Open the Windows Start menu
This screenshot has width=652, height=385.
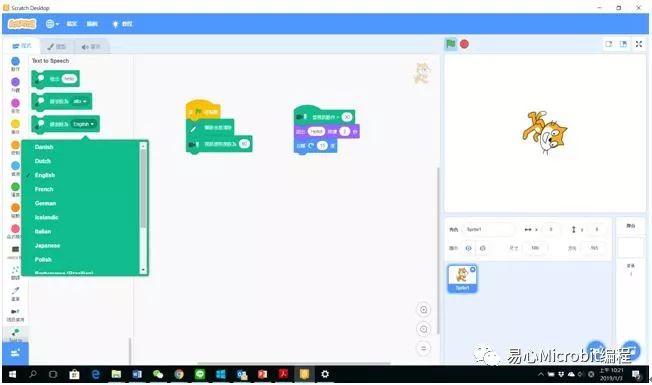click(12, 375)
